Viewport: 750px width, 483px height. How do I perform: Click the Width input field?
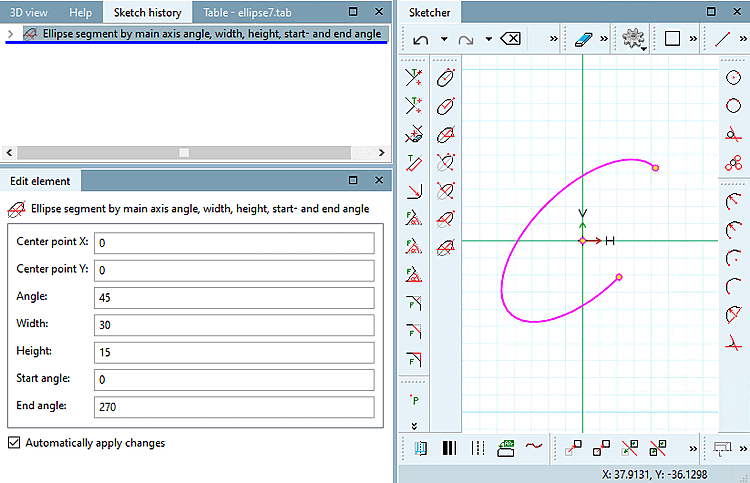(232, 324)
